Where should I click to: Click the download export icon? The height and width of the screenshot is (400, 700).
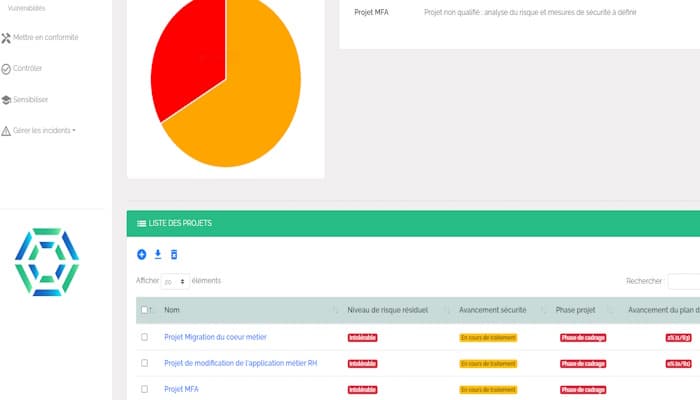158,254
